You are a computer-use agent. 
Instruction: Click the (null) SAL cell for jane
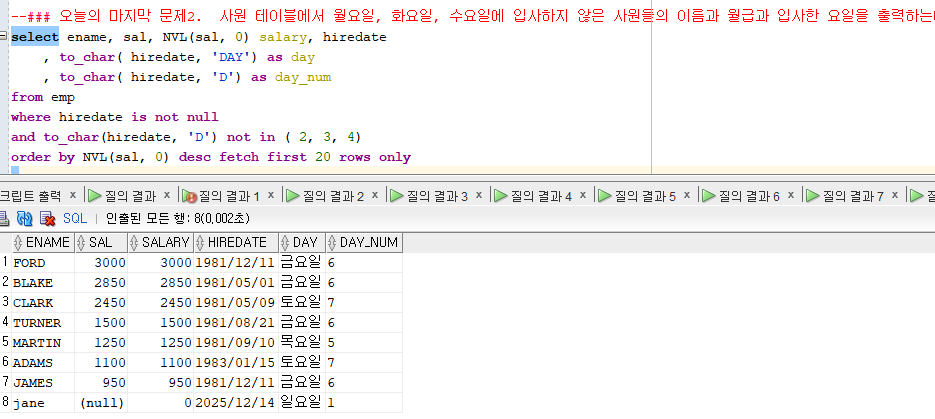[x=101, y=403]
